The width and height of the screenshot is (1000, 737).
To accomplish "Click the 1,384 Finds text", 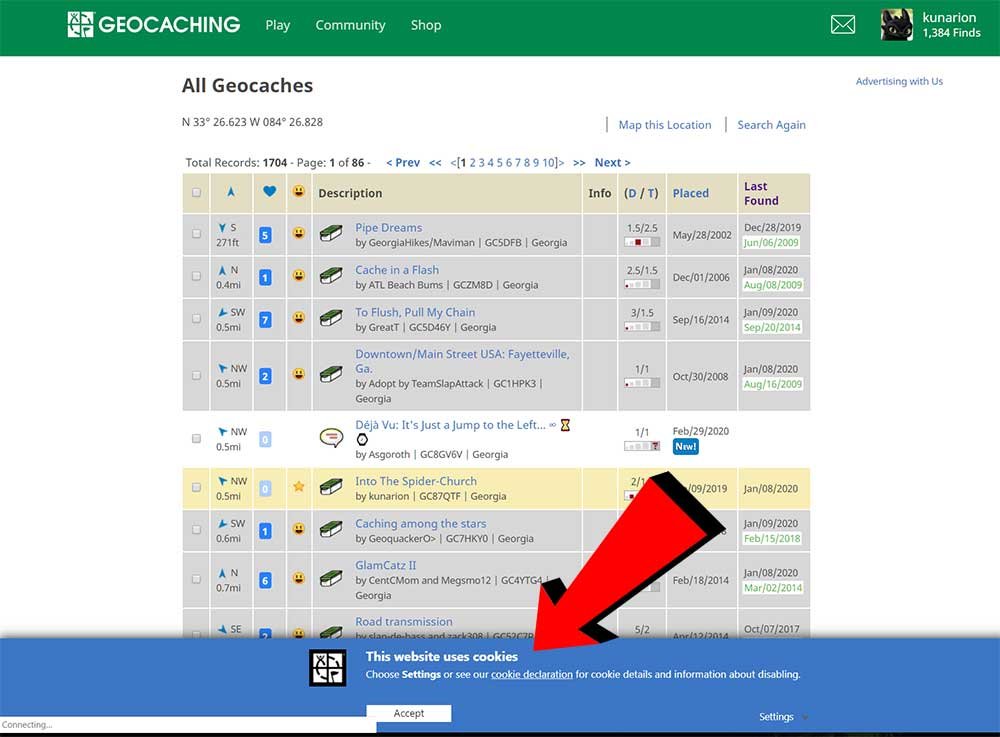I will point(952,33).
